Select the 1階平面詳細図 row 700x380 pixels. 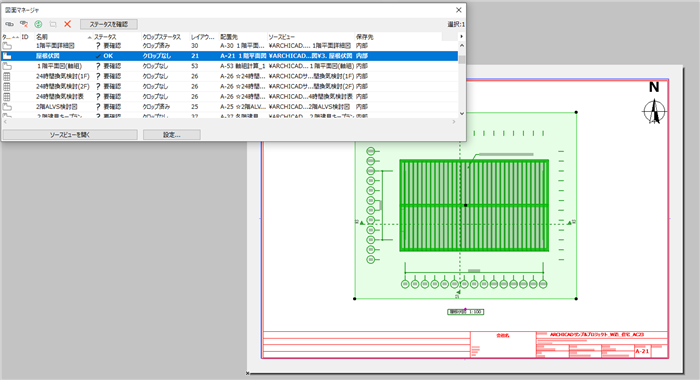click(x=230, y=46)
